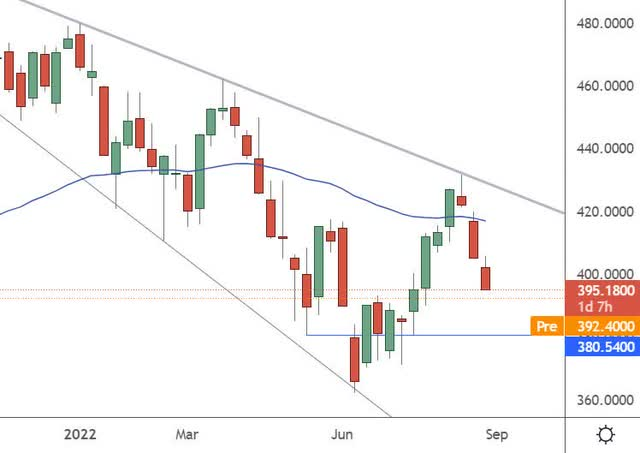Select the Jun label on time axis
The height and width of the screenshot is (453, 640).
[x=343, y=434]
